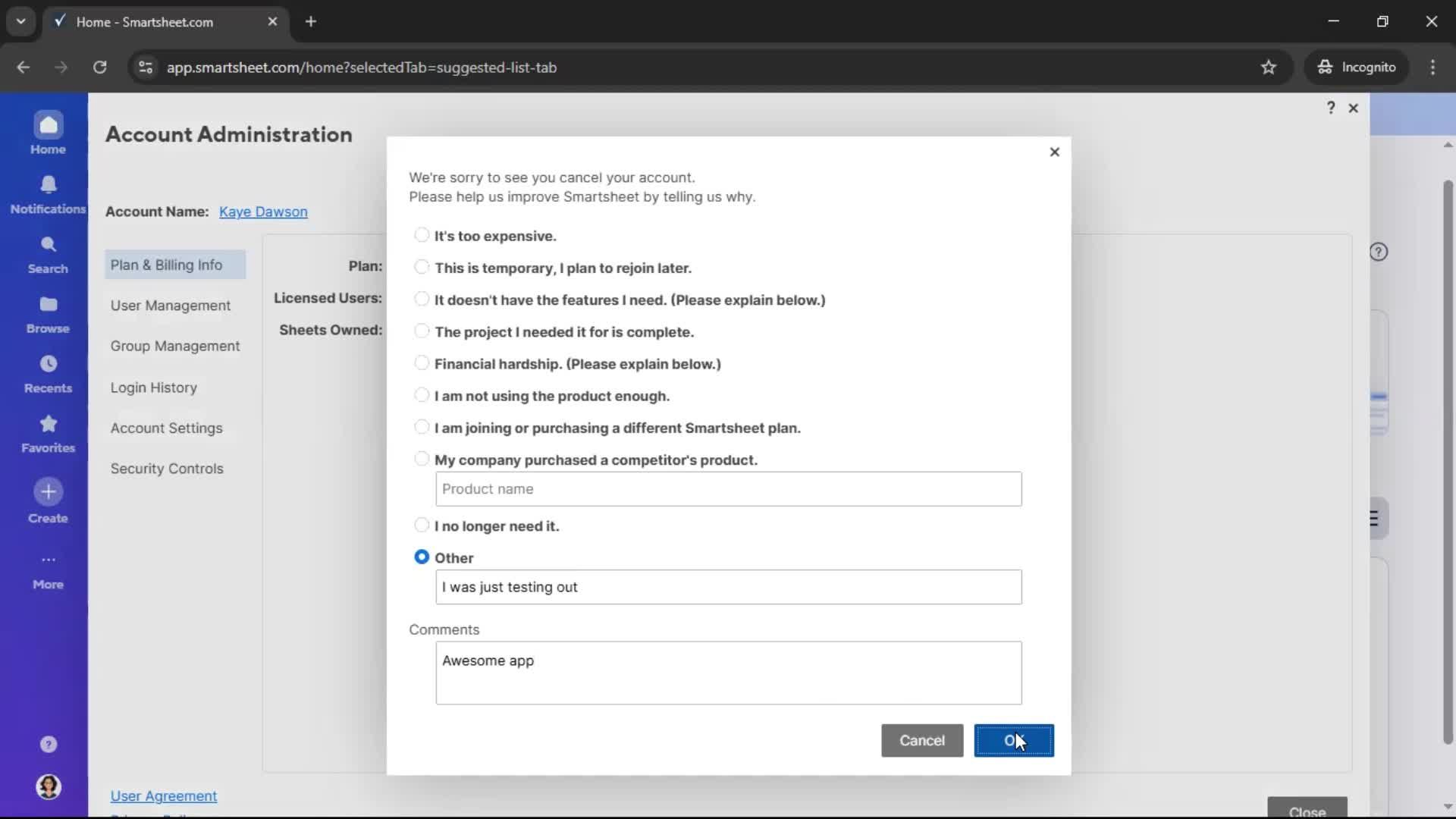Open the Security Controls section
The height and width of the screenshot is (819, 1456).
click(x=167, y=469)
